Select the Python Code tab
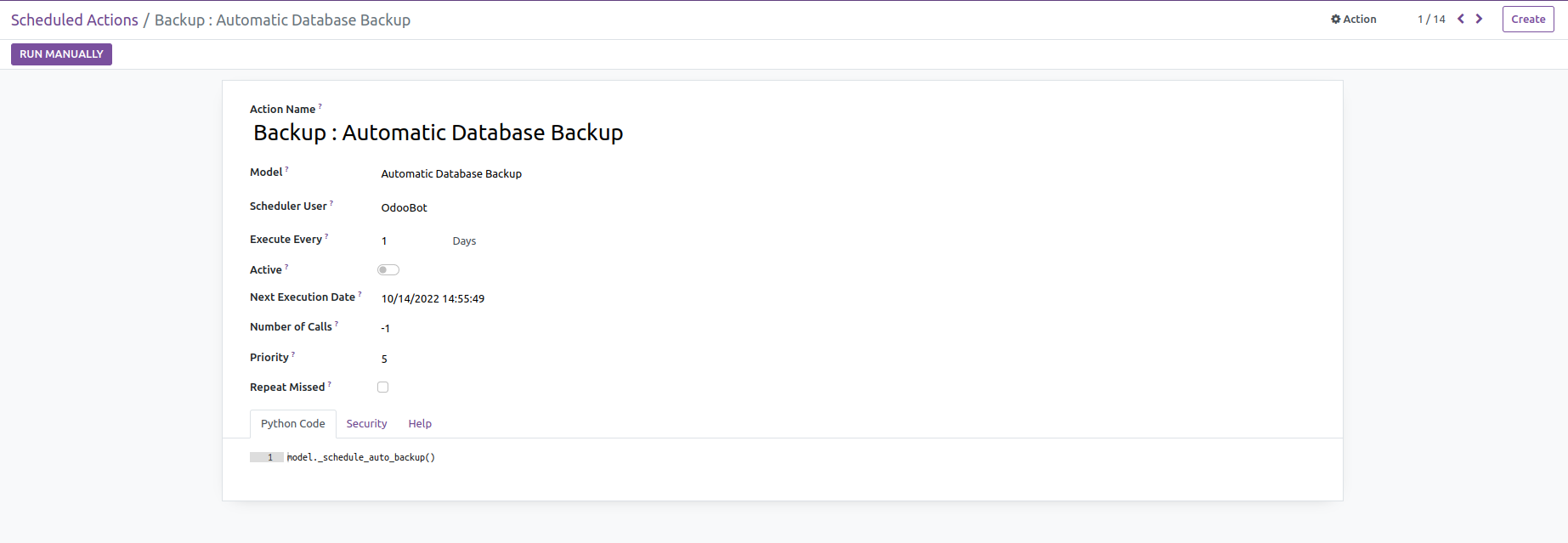 pyautogui.click(x=292, y=424)
